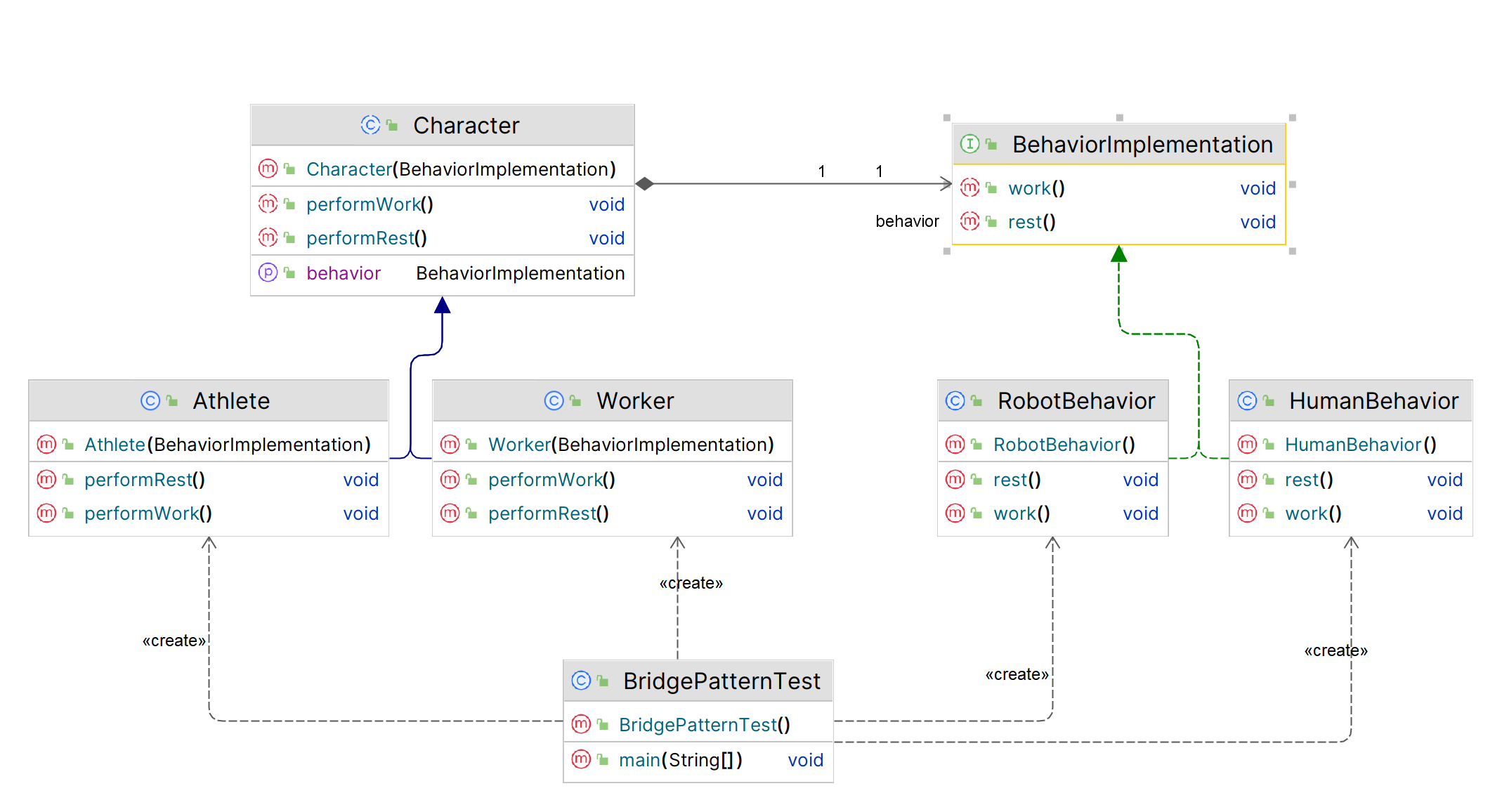
Task: Click the Athlete(BehaviorImplementation) constructor row
Action: click(x=227, y=444)
